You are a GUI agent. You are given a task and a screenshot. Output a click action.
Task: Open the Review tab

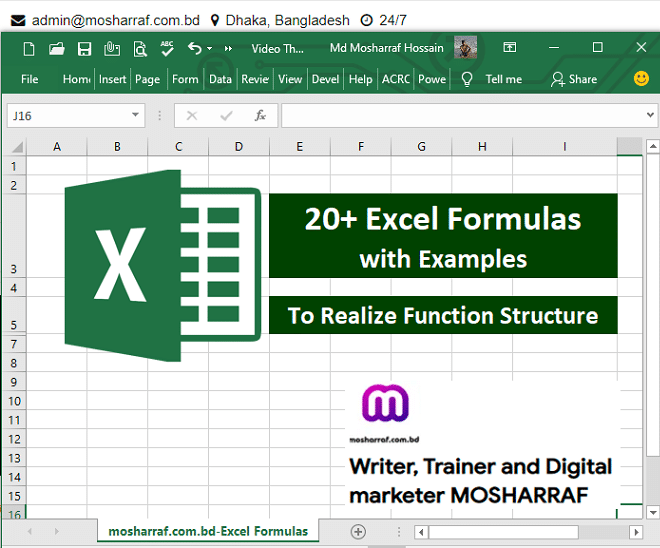pos(255,79)
